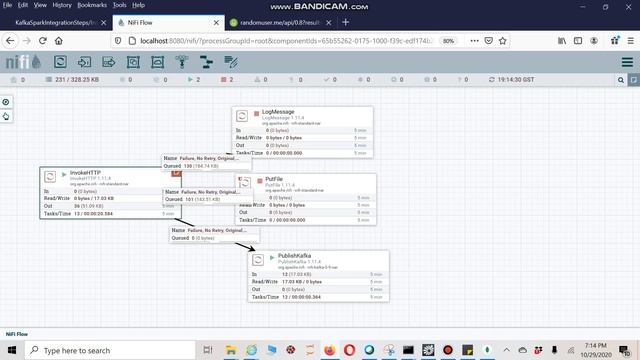Expand the Navigate palette on canvas
This screenshot has width=640, height=360.
[x=6, y=102]
